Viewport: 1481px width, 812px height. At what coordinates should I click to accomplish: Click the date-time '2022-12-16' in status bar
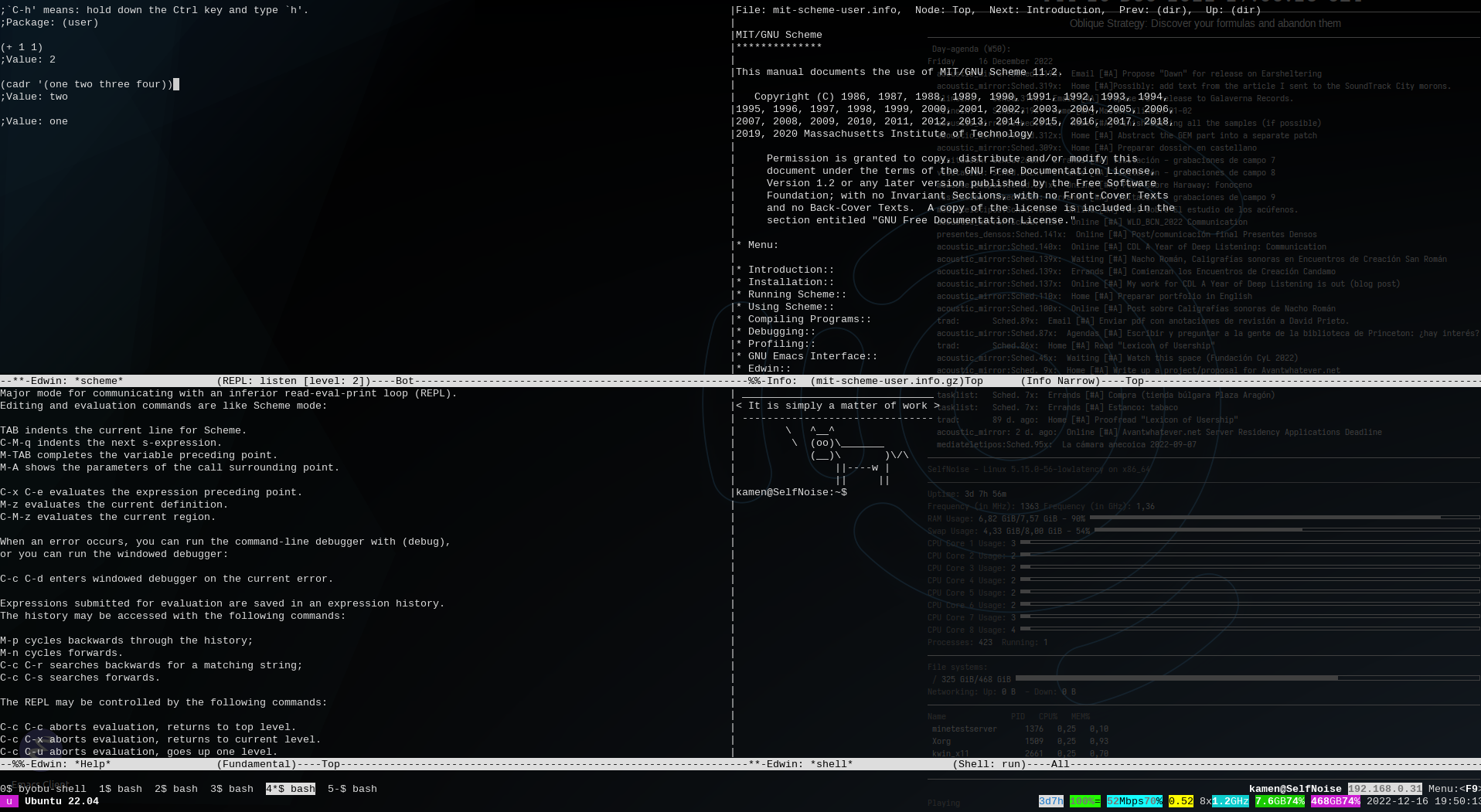click(1398, 801)
